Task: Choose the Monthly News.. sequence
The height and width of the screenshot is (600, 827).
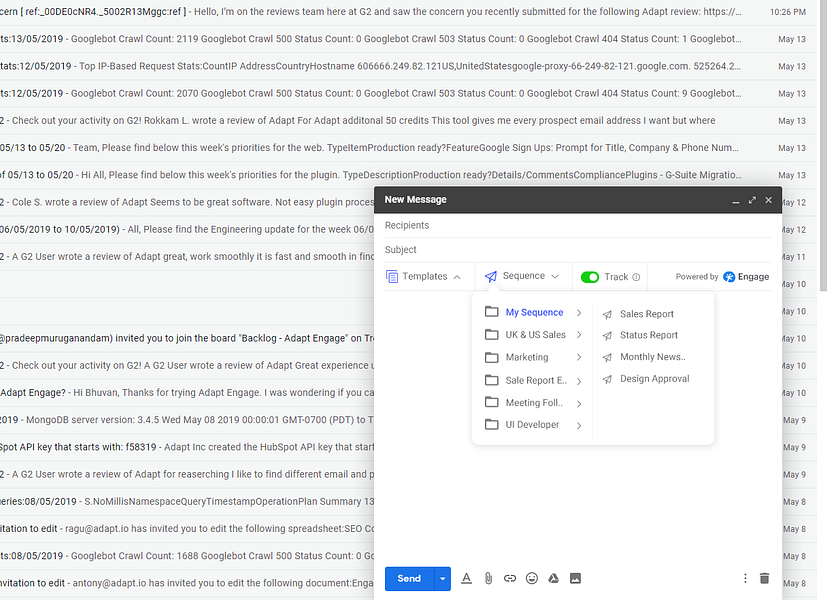Action: click(x=652, y=357)
